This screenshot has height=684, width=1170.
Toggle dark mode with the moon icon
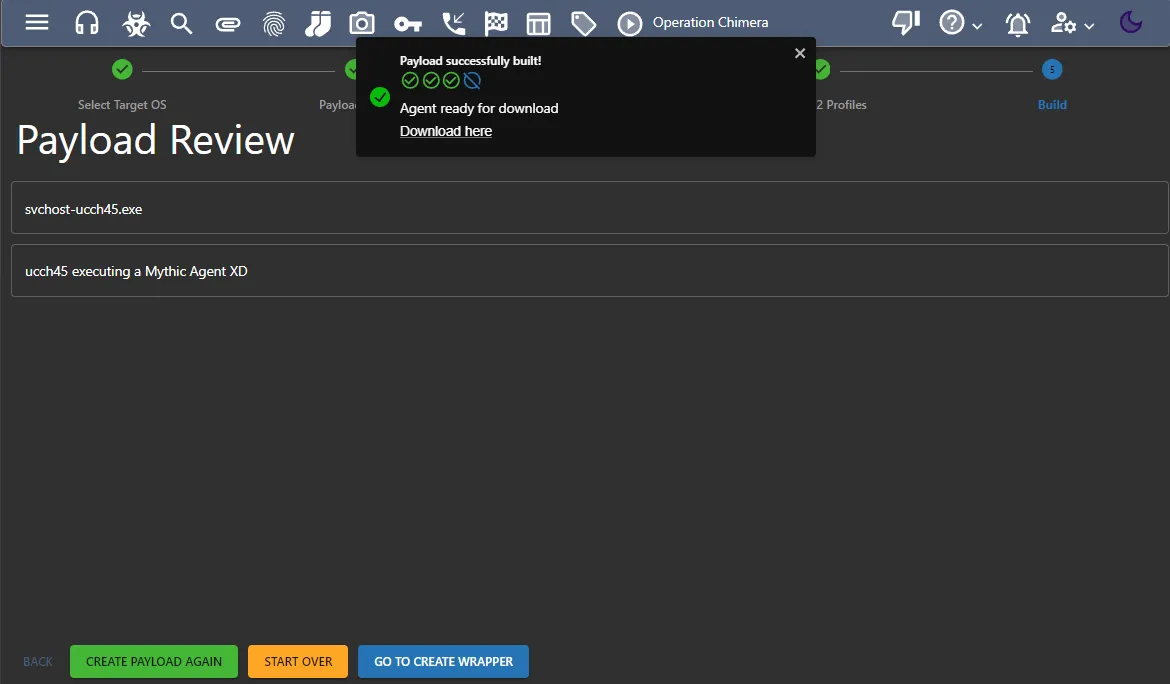[x=1131, y=23]
